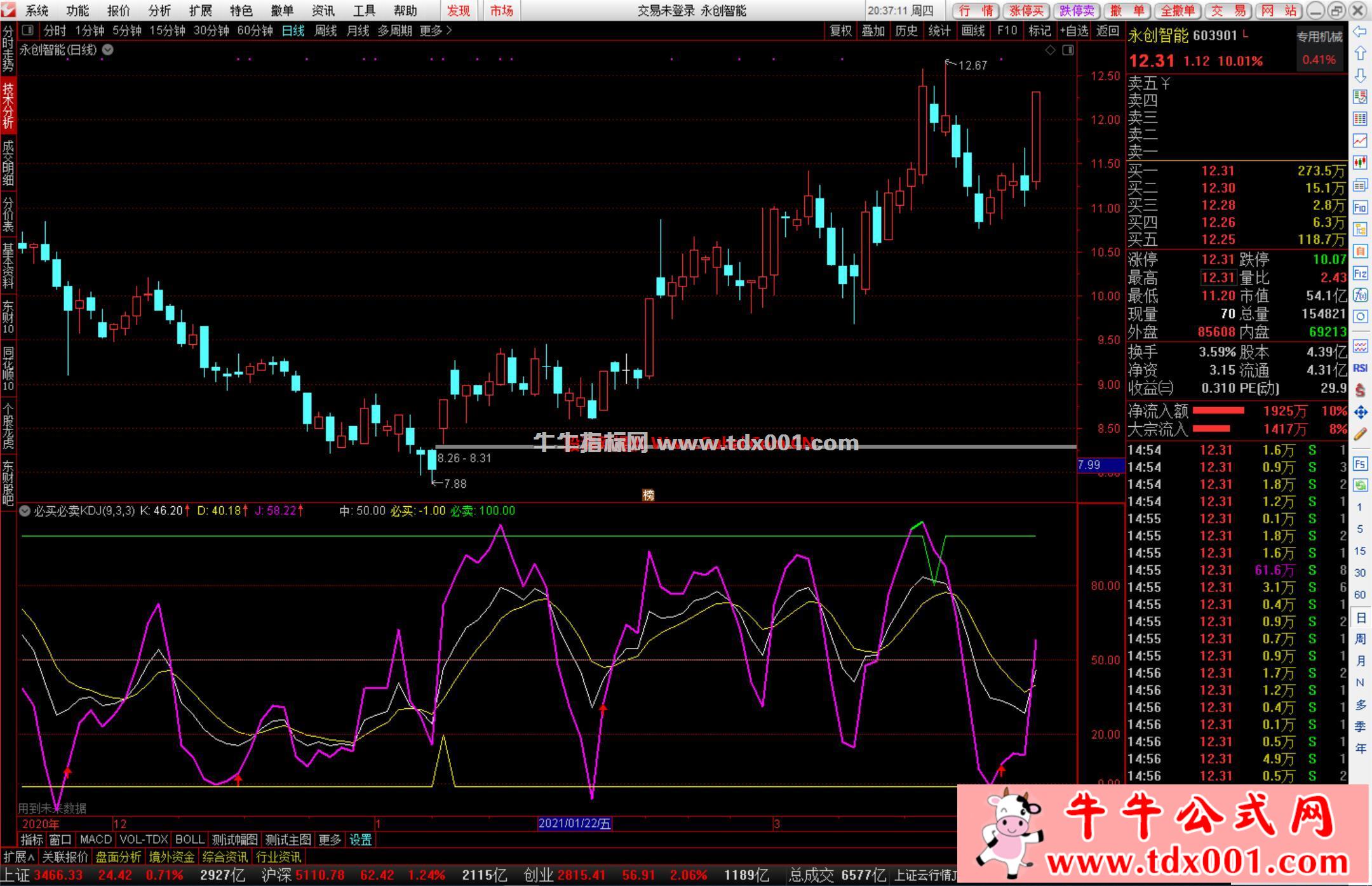Click the +自选 add favorite button
The image size is (1372, 886).
1074,30
